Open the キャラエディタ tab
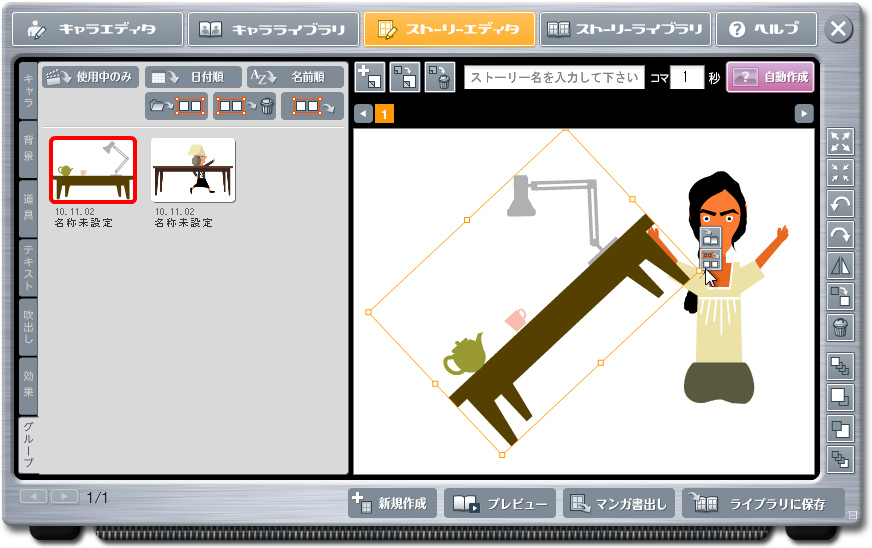This screenshot has height=548, width=872. pyautogui.click(x=98, y=29)
